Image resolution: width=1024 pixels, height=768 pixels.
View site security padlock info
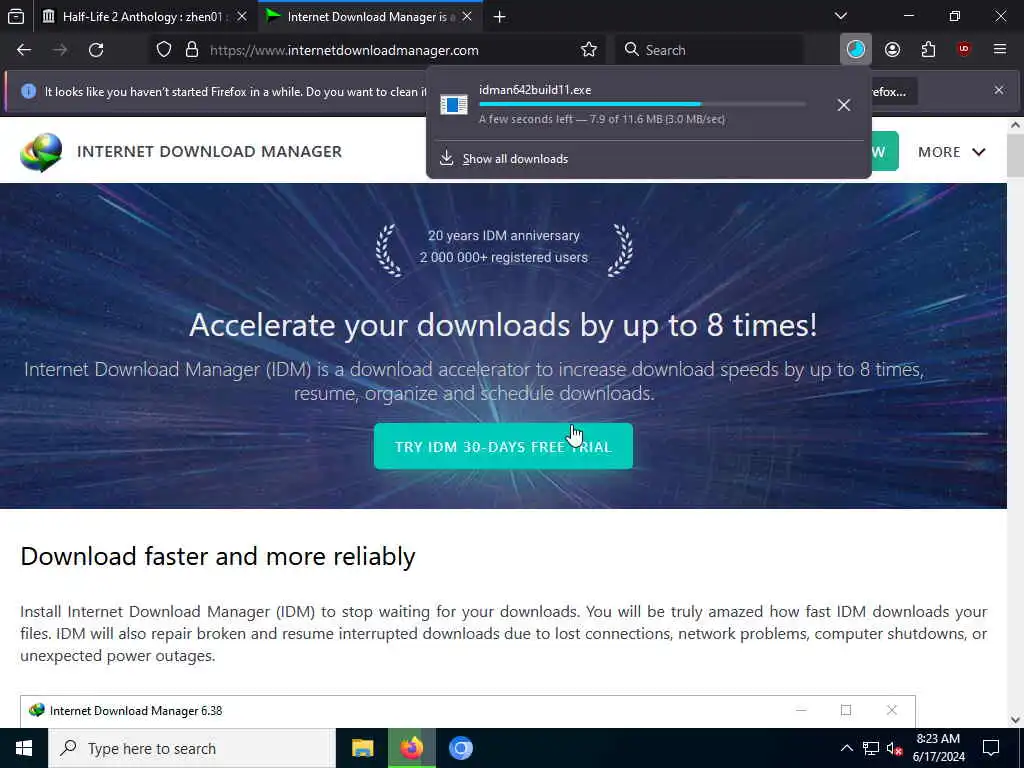[192, 50]
